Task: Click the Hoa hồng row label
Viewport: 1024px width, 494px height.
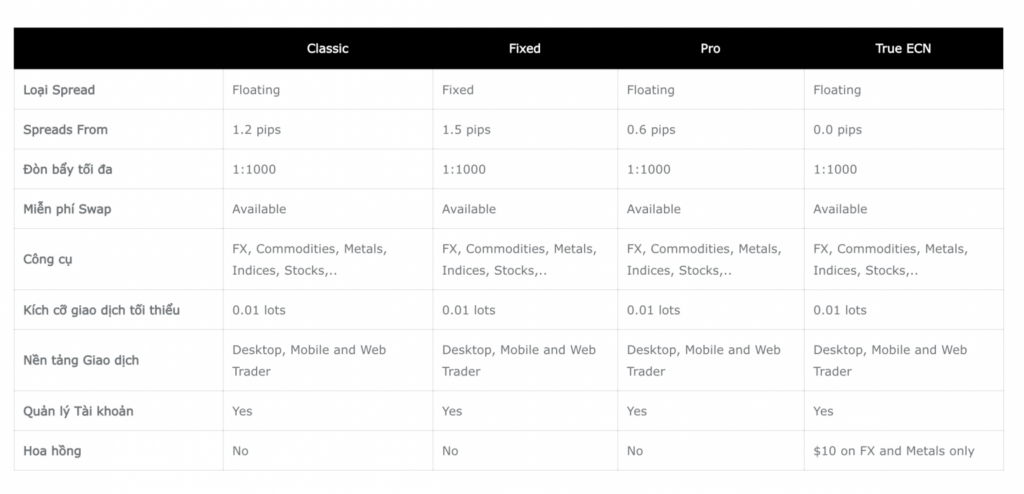Action: click(52, 451)
